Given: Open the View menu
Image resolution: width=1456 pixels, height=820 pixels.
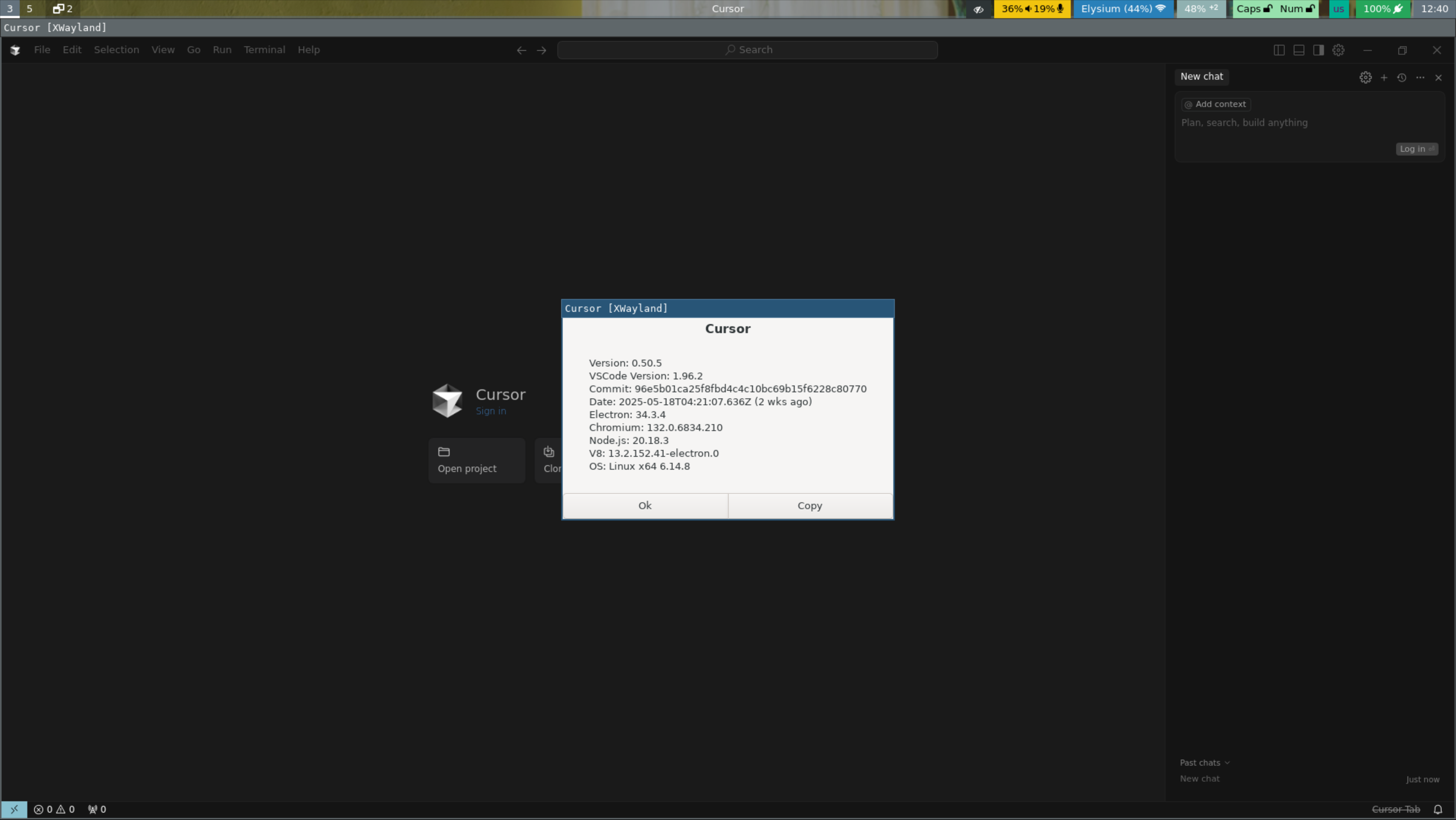Looking at the screenshot, I should tap(163, 50).
